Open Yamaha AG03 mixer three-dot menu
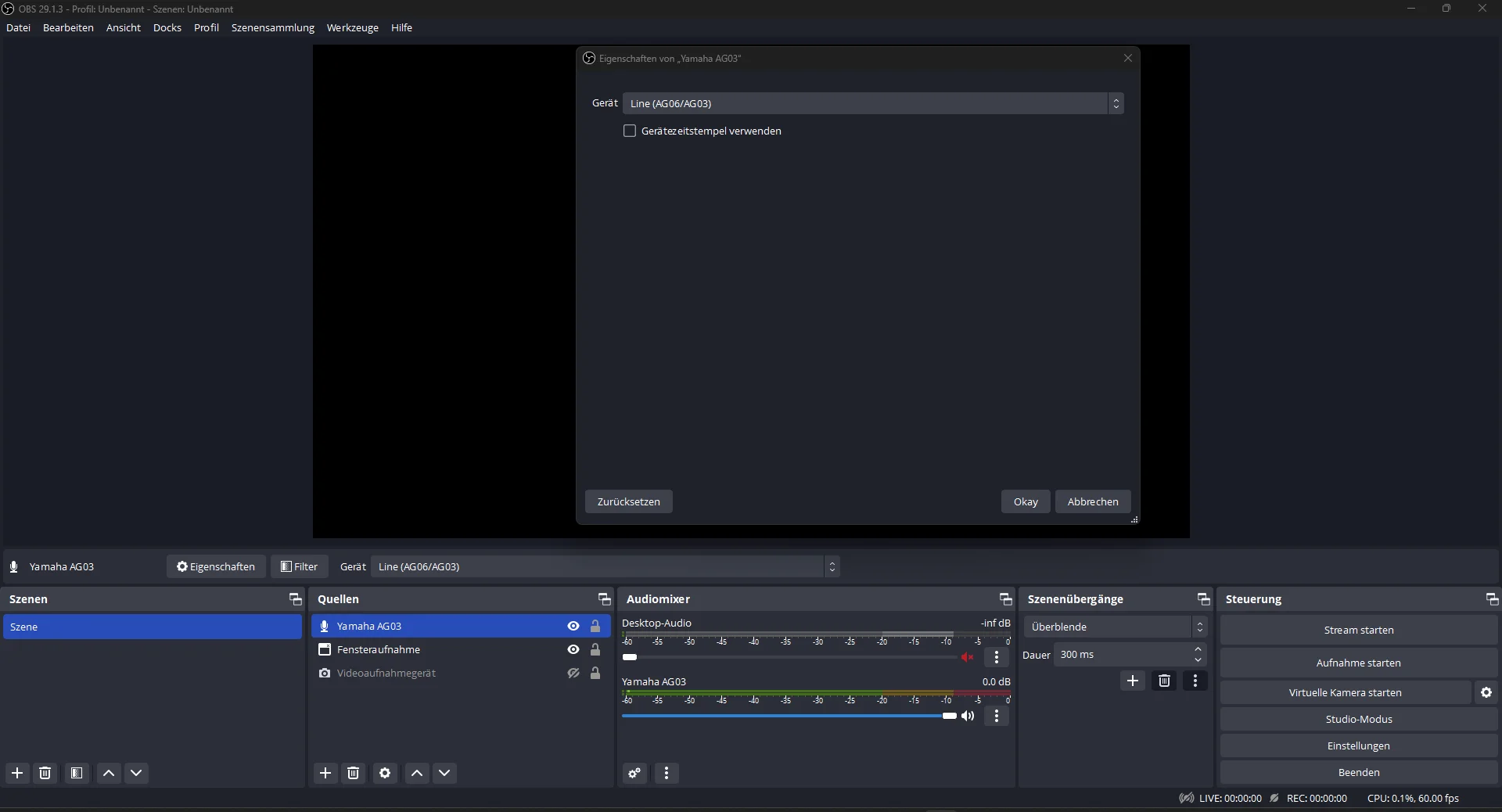 997,716
